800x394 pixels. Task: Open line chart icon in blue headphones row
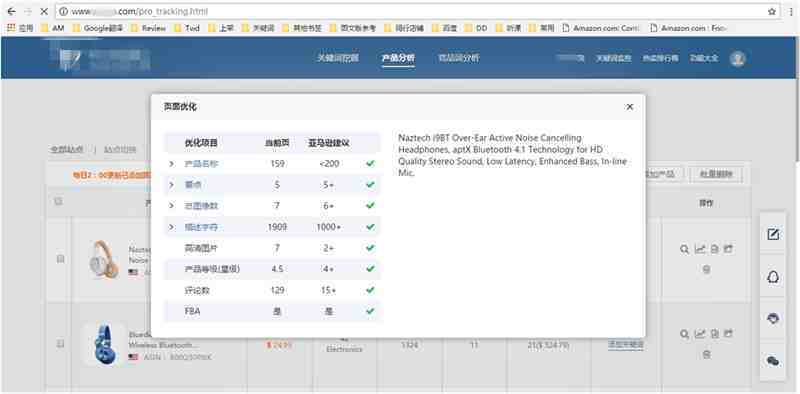click(699, 334)
